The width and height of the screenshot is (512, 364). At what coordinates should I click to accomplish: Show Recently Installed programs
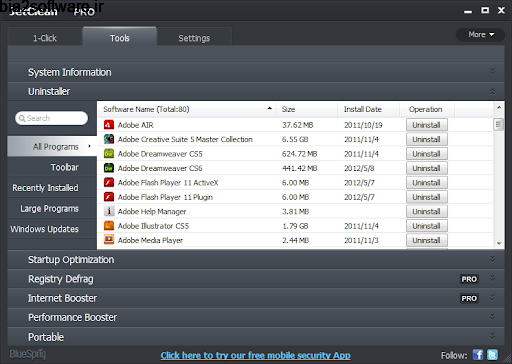(x=52, y=188)
